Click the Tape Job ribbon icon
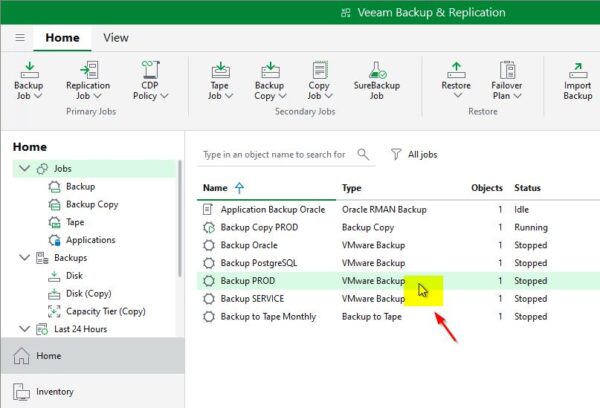This screenshot has width=600, height=408. pos(220,70)
